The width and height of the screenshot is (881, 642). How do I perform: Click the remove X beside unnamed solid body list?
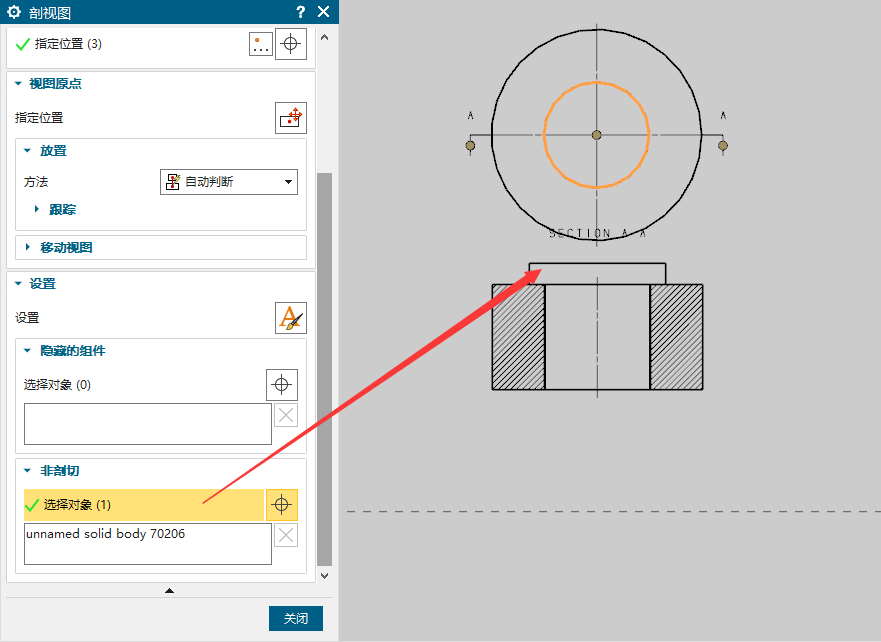pos(286,536)
